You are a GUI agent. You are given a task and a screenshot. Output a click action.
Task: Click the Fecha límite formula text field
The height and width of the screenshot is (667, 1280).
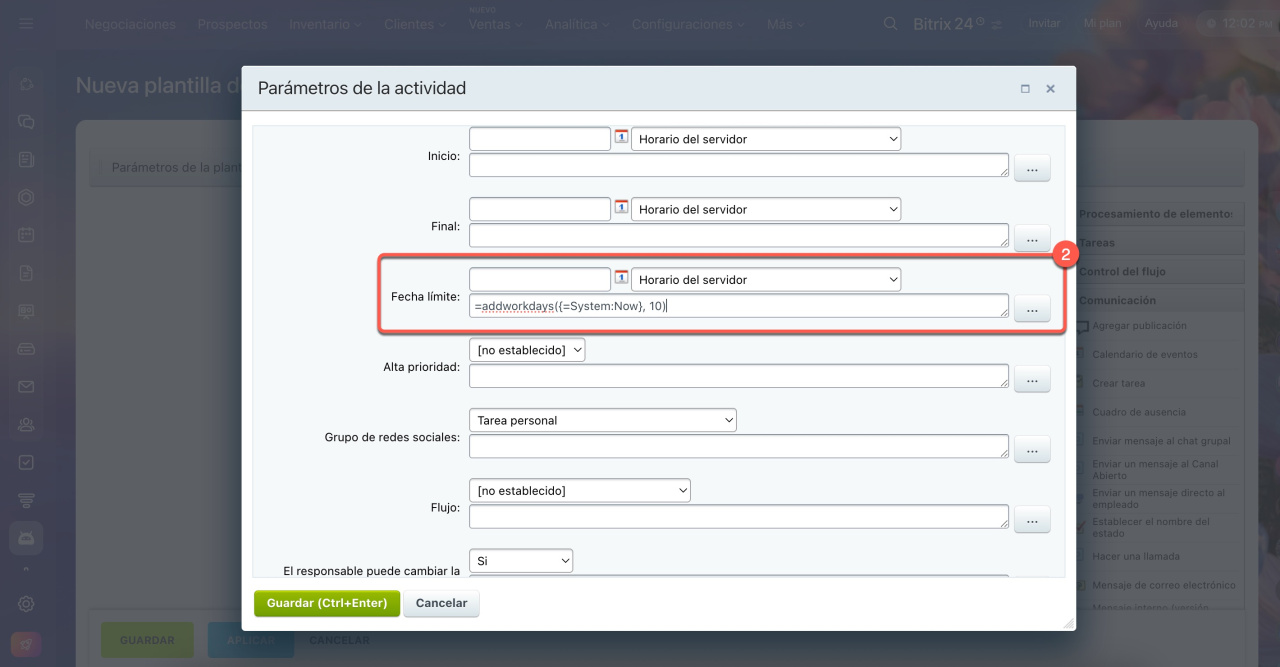point(738,306)
